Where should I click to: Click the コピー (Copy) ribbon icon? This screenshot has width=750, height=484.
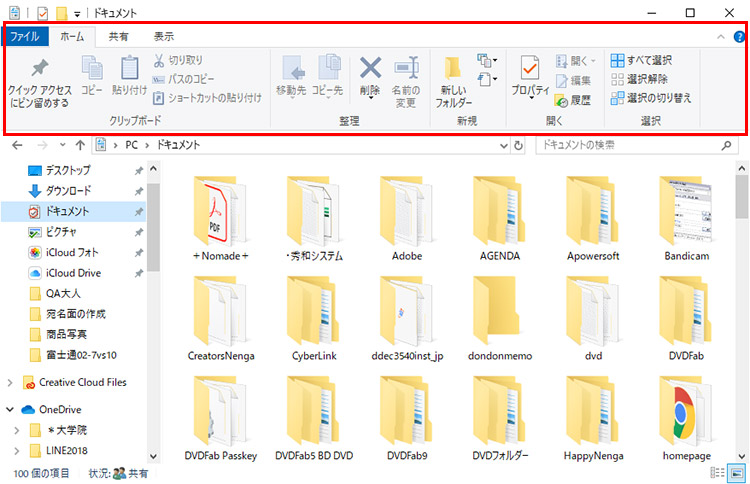point(92,75)
